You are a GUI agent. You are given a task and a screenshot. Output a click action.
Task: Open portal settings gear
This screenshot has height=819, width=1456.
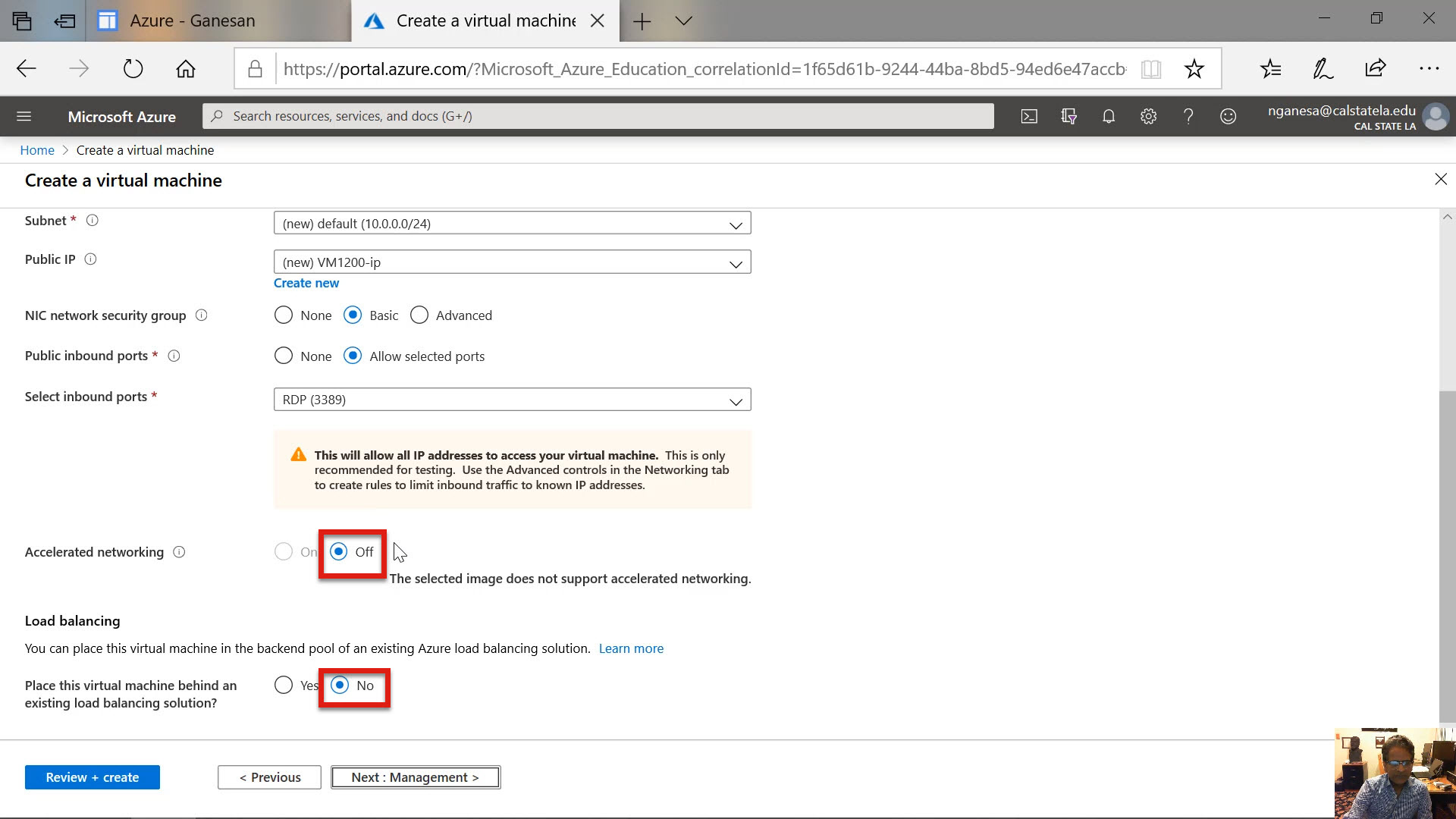click(1148, 116)
